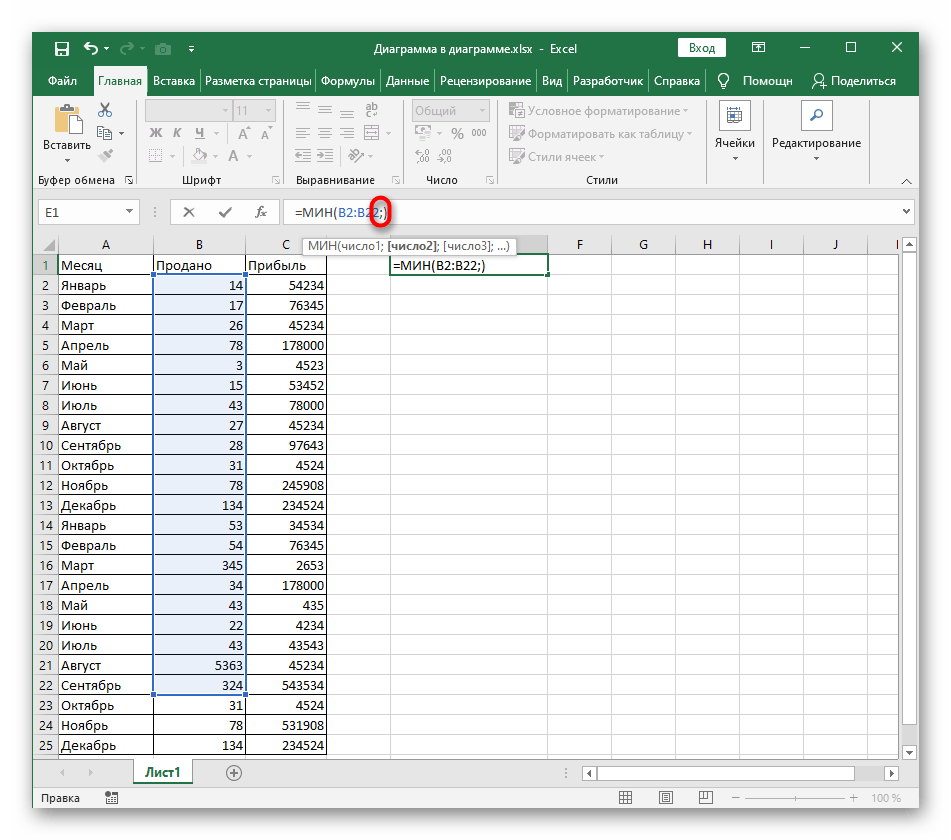Save the workbook with the floppy disk icon
The image size is (951, 840).
62,48
